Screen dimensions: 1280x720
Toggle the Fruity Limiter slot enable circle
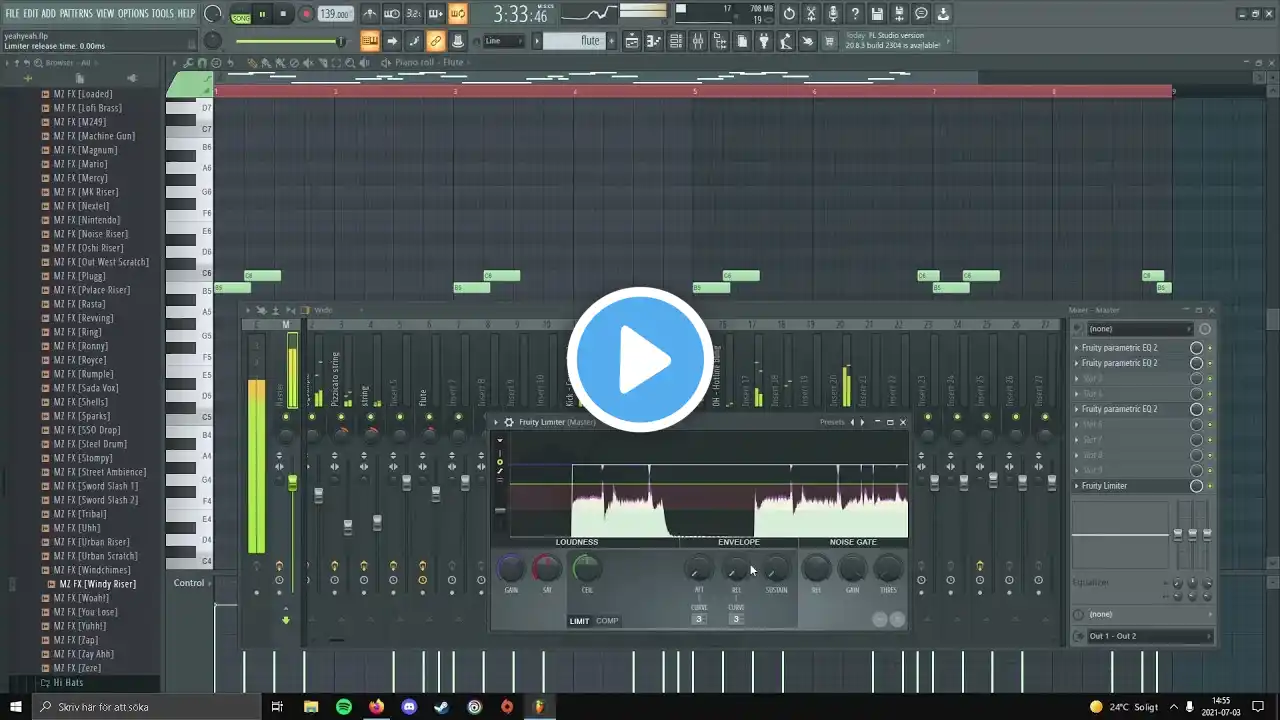1196,486
